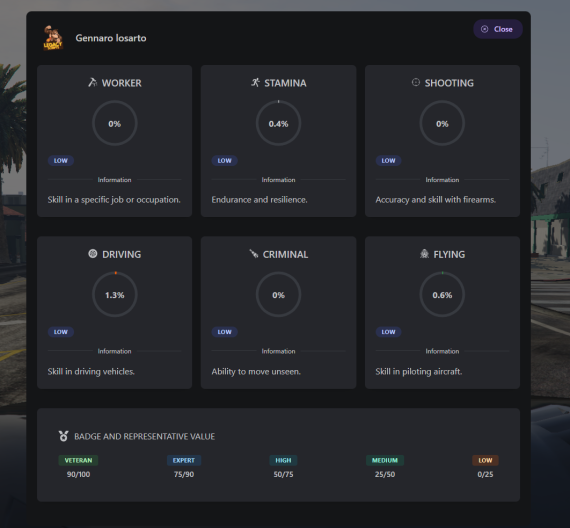Screen dimensions: 570x528
Task: Click the SHOOTING card title
Action: [449, 83]
